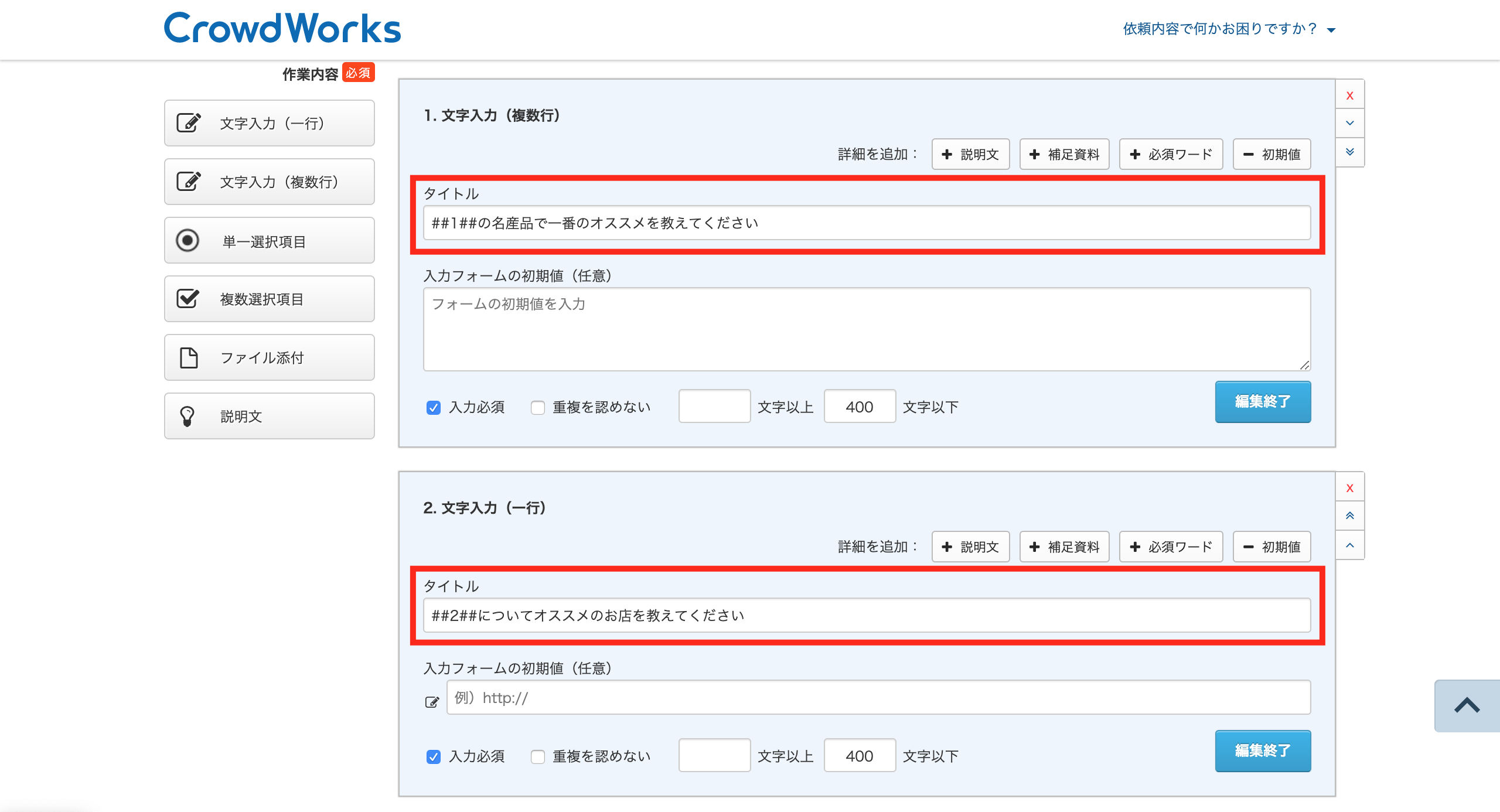Click the scroll-to-top arrow button
Image resolution: width=1500 pixels, height=812 pixels.
tap(1467, 705)
